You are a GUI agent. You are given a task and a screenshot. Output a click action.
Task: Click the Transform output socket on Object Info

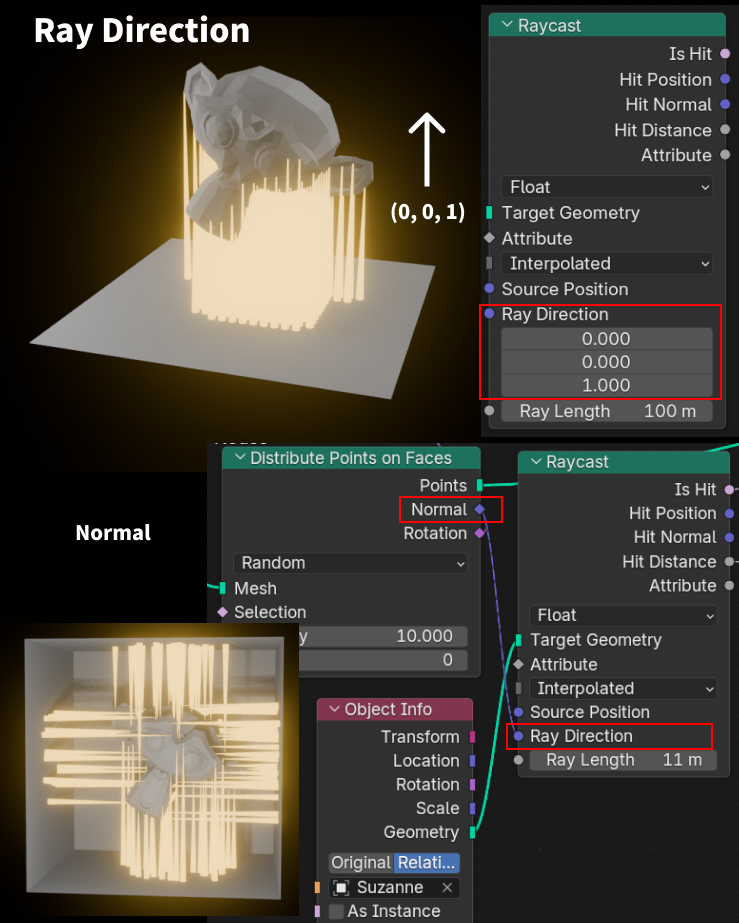tap(472, 737)
